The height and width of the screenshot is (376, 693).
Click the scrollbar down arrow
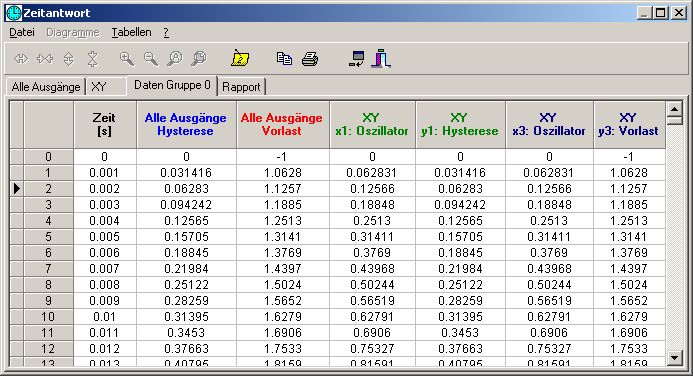[x=674, y=357]
